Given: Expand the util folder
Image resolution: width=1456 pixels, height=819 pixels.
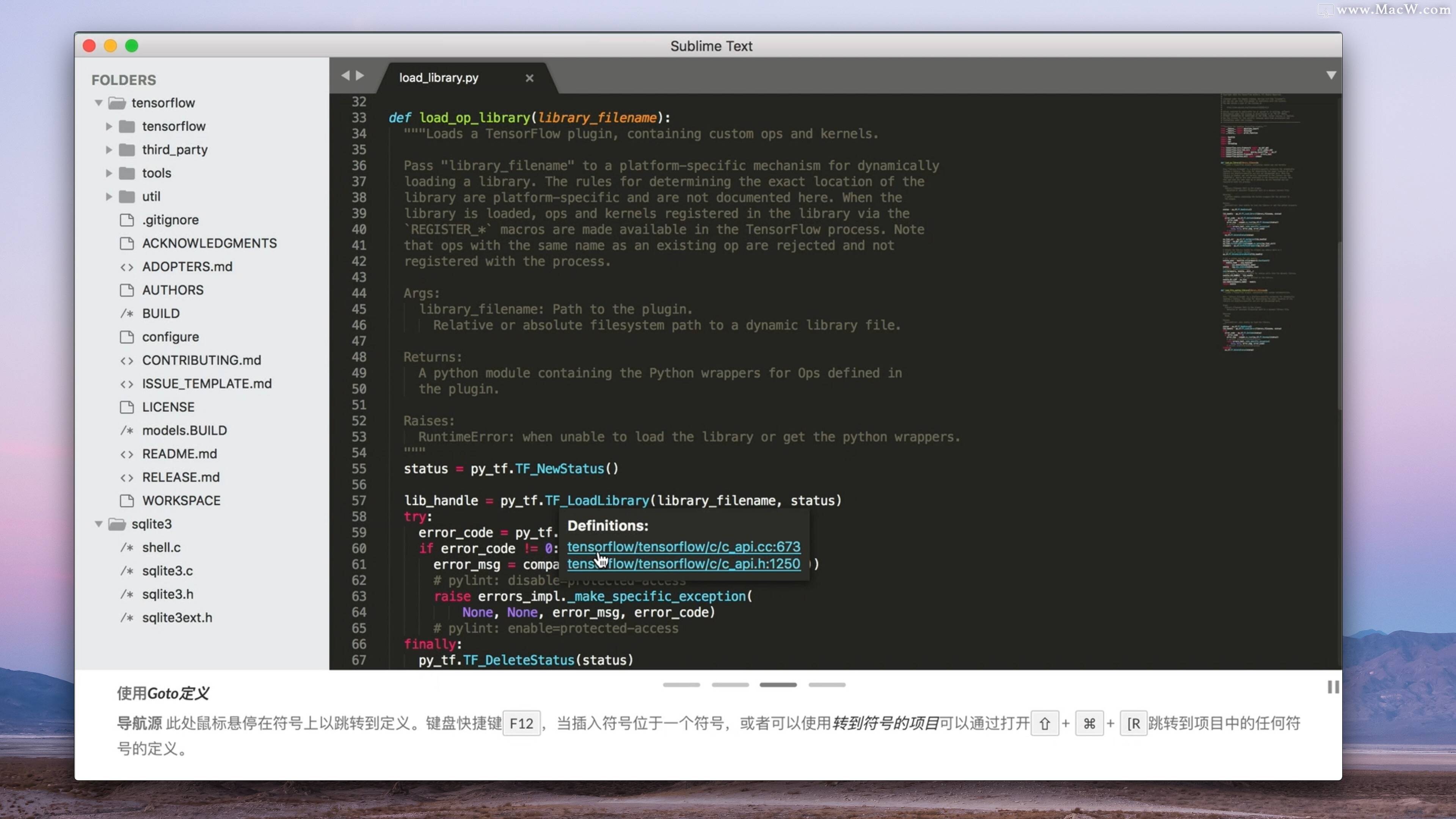Looking at the screenshot, I should coord(108,197).
